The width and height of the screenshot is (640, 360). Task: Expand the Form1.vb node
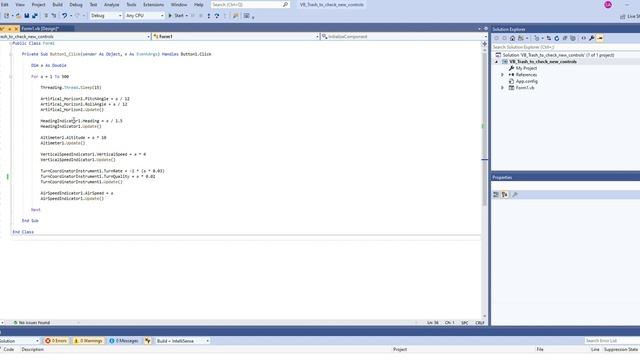point(502,88)
